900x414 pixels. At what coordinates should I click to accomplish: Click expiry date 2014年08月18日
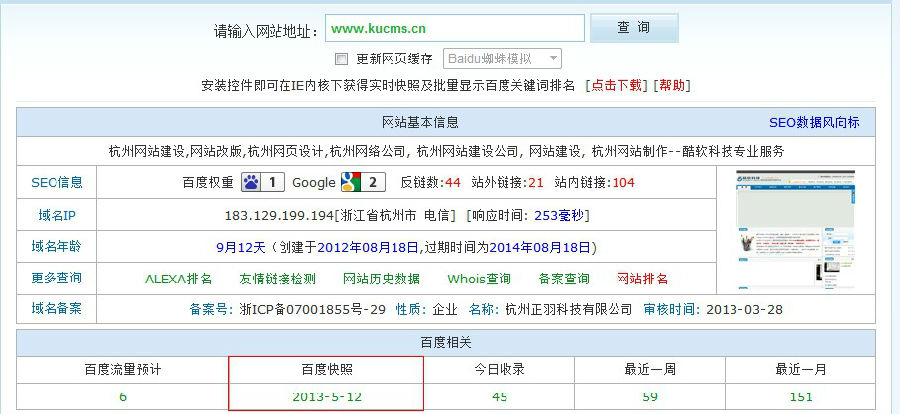click(539, 247)
